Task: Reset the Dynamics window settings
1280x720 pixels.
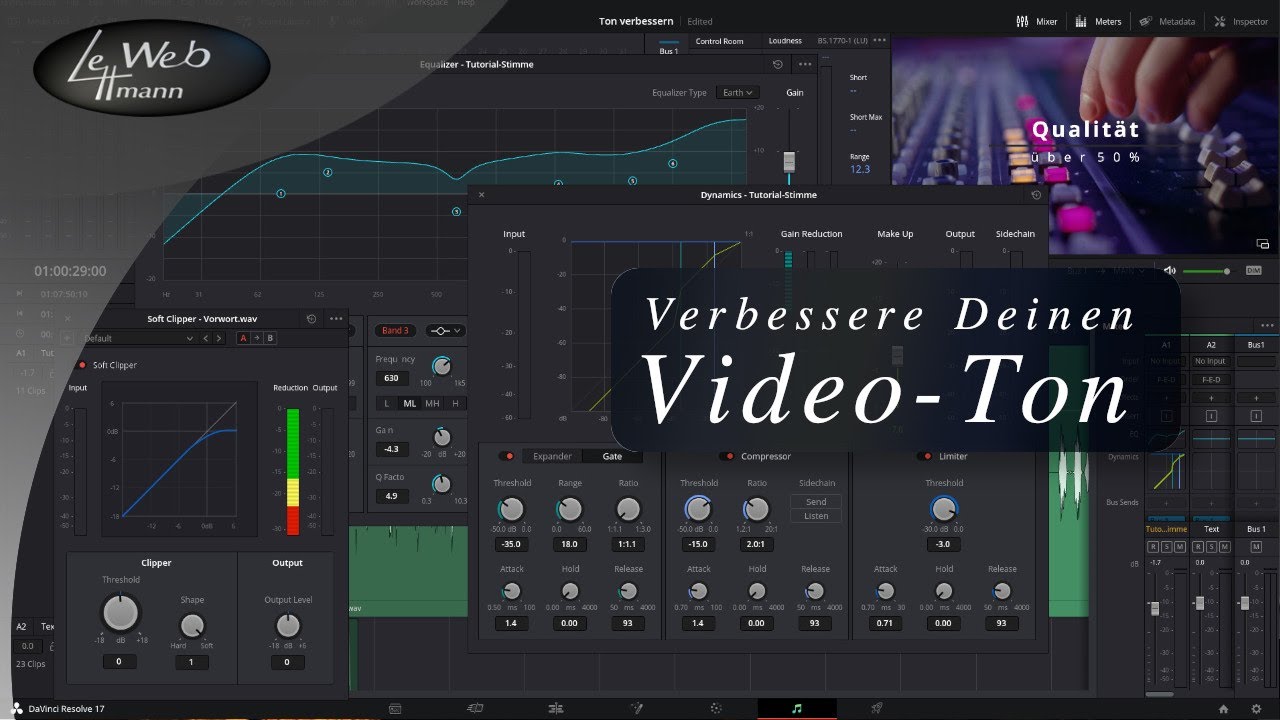Action: (x=1036, y=195)
